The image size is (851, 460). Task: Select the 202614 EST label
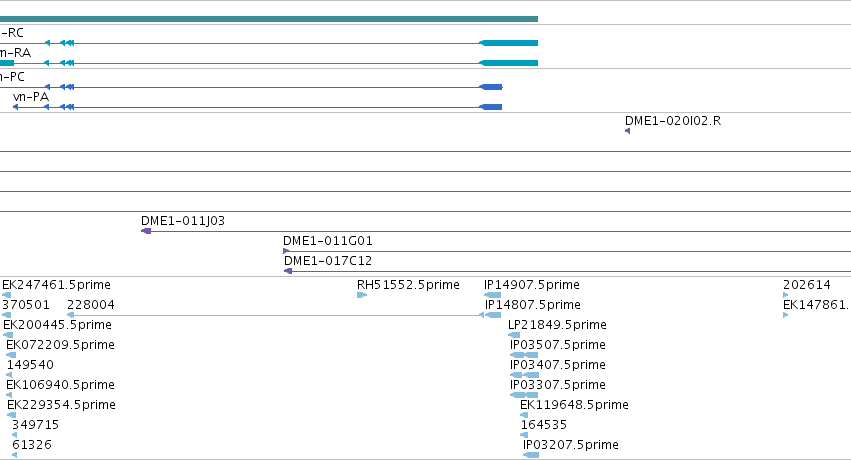[806, 285]
